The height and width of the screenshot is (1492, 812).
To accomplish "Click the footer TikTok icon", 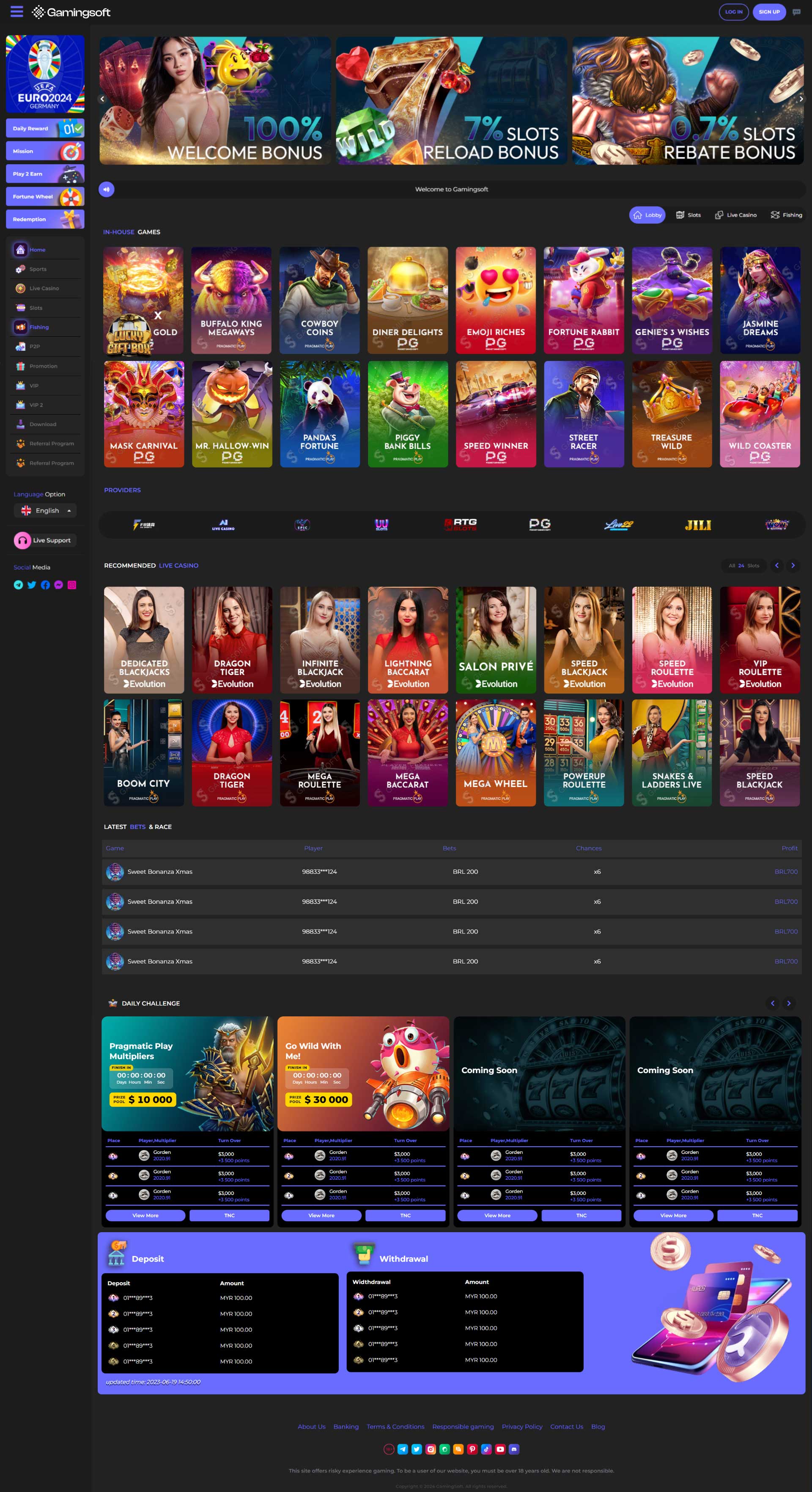I will click(486, 1449).
